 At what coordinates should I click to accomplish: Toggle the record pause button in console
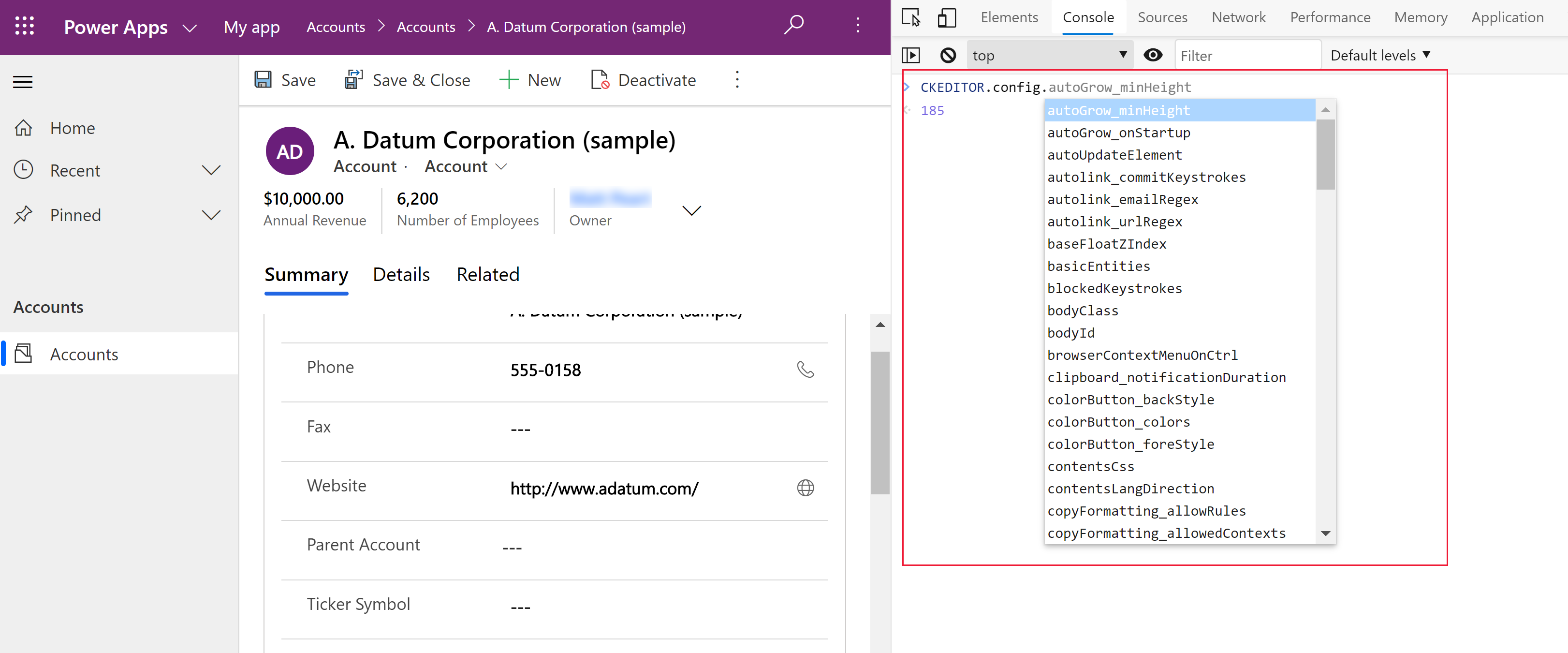click(913, 54)
